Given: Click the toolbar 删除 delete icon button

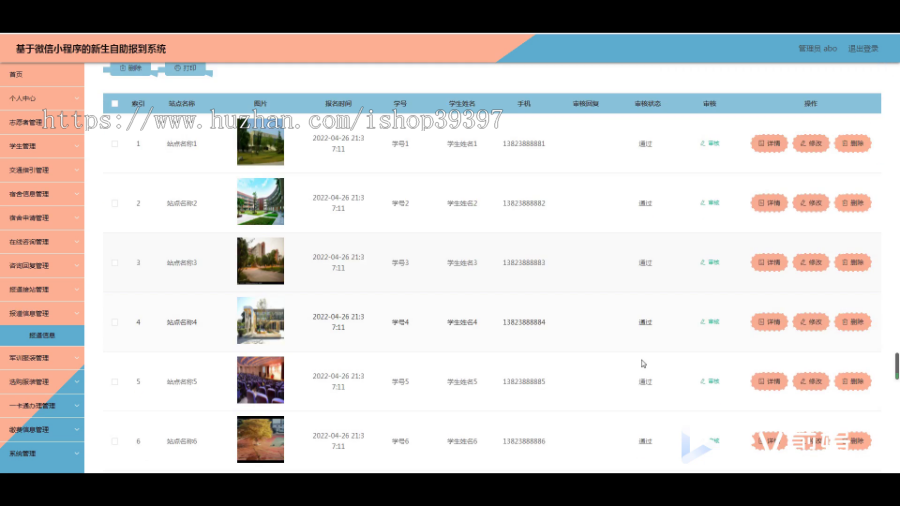Looking at the screenshot, I should click(x=130, y=68).
